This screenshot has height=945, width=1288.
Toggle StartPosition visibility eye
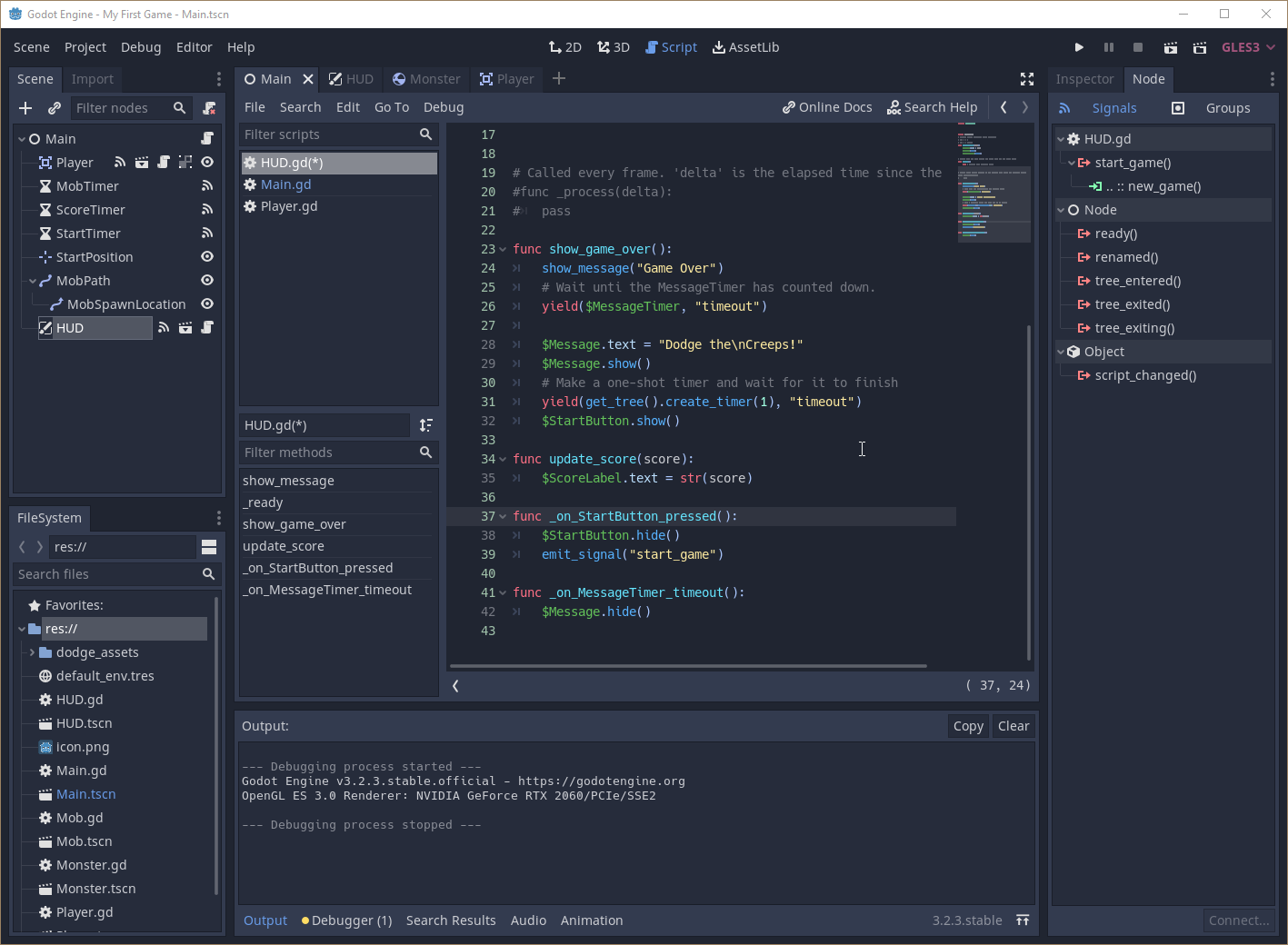[207, 257]
